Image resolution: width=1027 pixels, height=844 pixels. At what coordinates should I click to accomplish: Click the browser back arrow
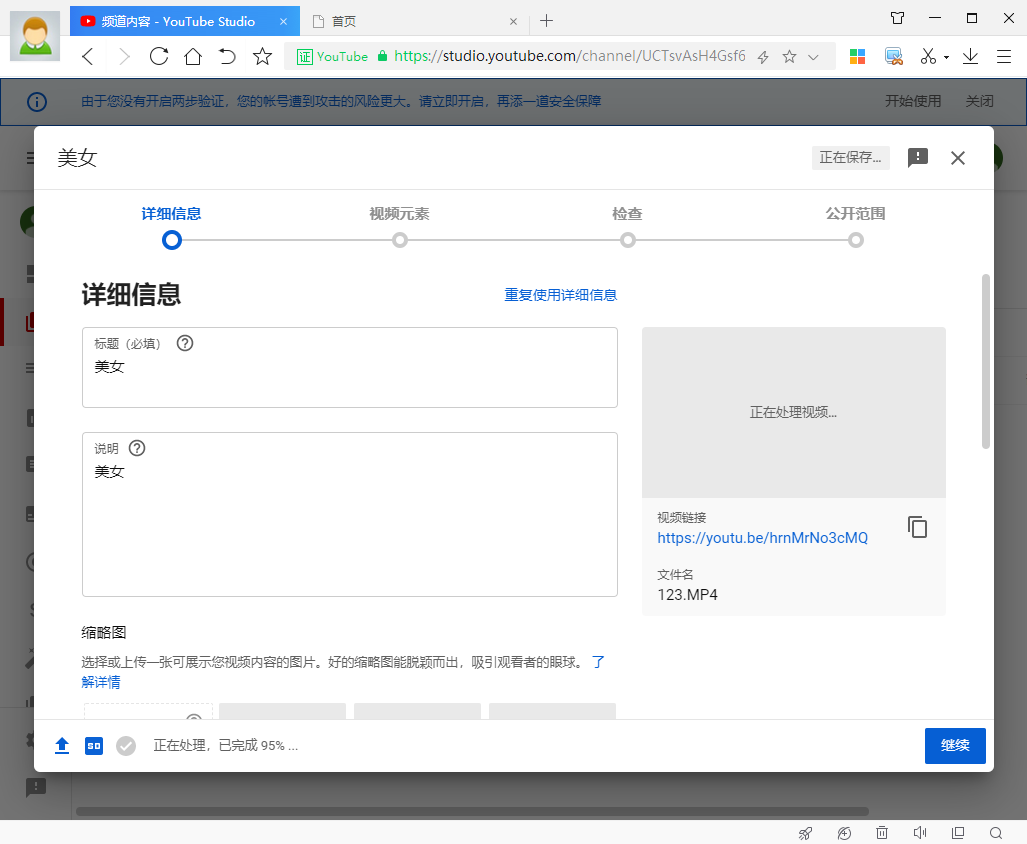click(88, 56)
